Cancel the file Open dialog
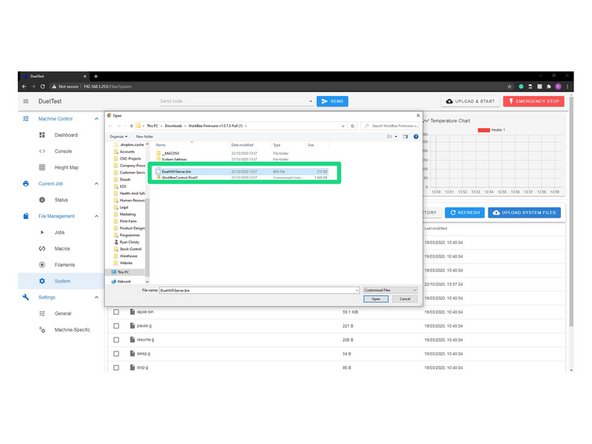 [x=405, y=299]
